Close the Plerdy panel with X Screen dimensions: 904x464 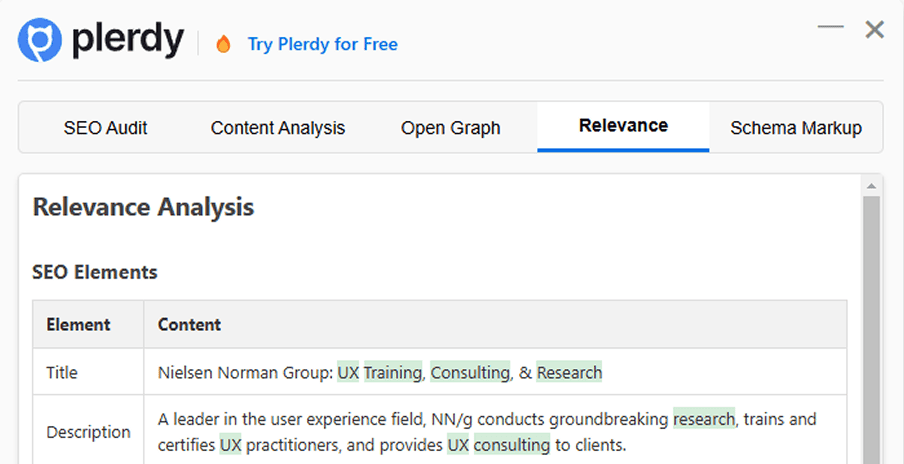(x=875, y=30)
